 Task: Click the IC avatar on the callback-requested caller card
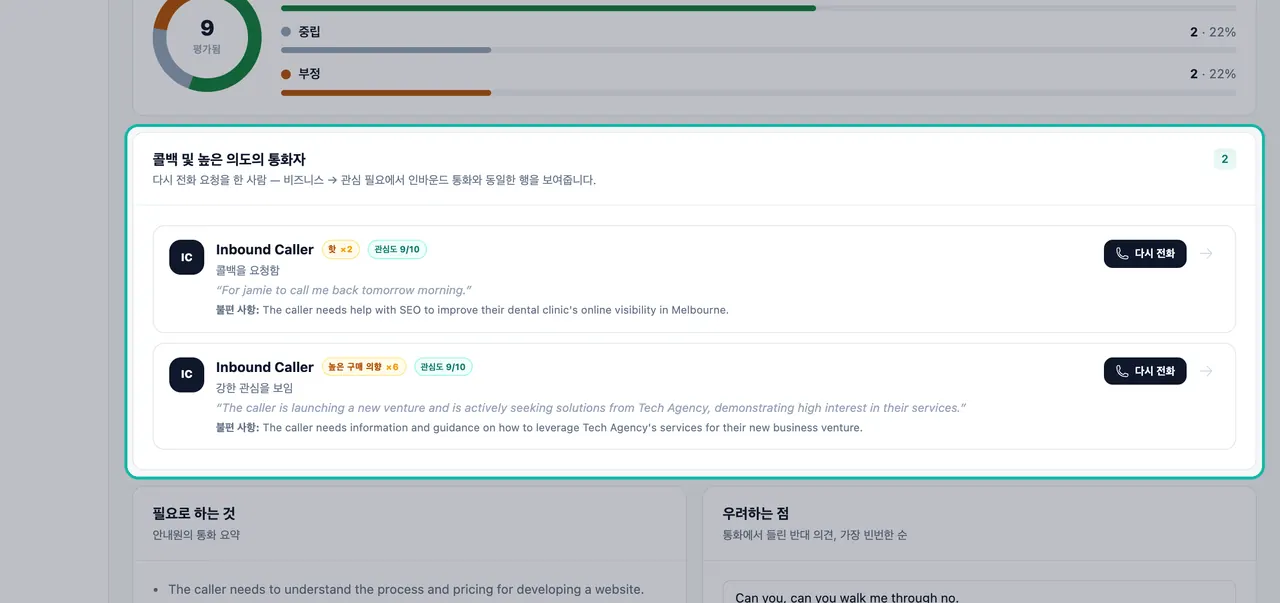[186, 257]
